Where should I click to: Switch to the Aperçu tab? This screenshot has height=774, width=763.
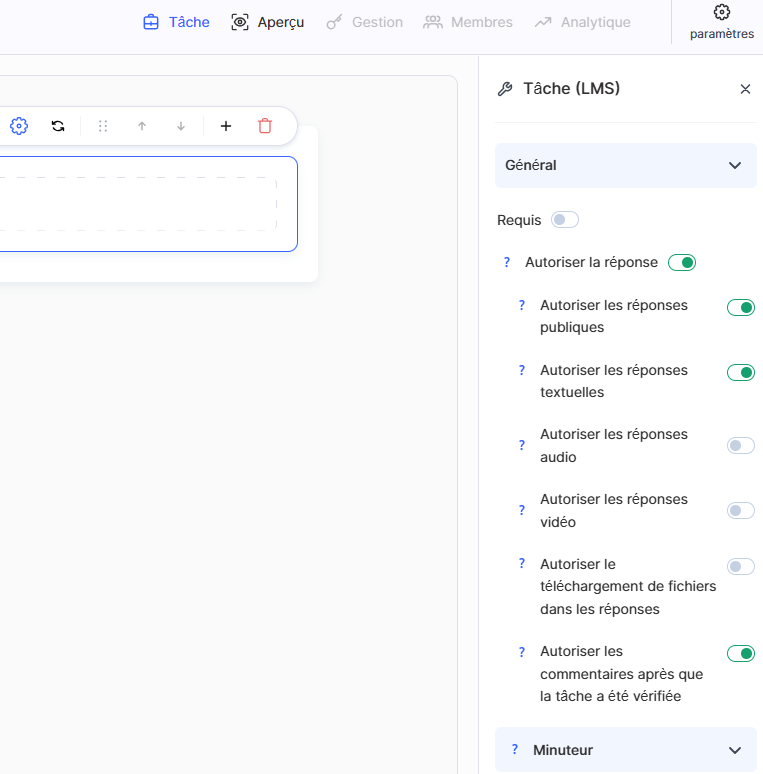pyautogui.click(x=267, y=22)
